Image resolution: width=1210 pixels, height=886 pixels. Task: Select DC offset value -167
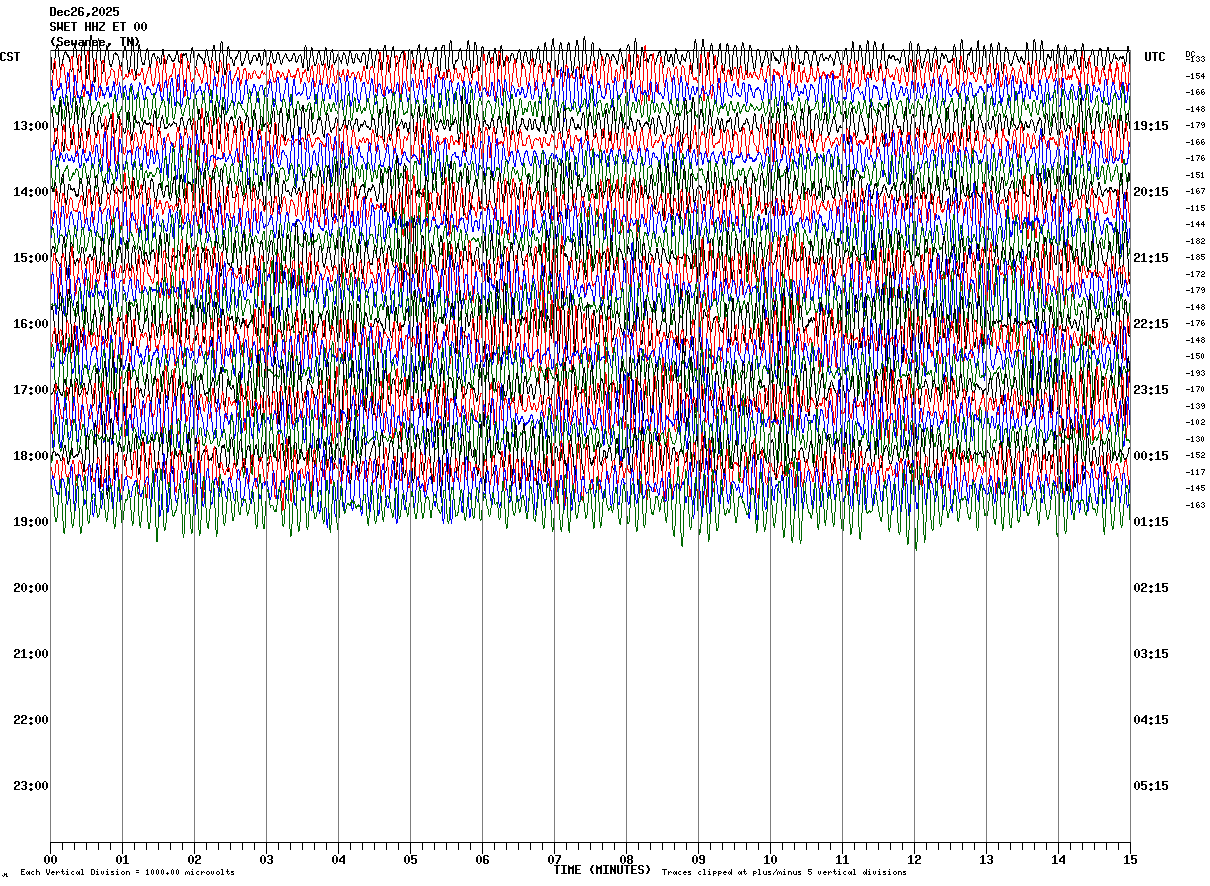click(1195, 191)
